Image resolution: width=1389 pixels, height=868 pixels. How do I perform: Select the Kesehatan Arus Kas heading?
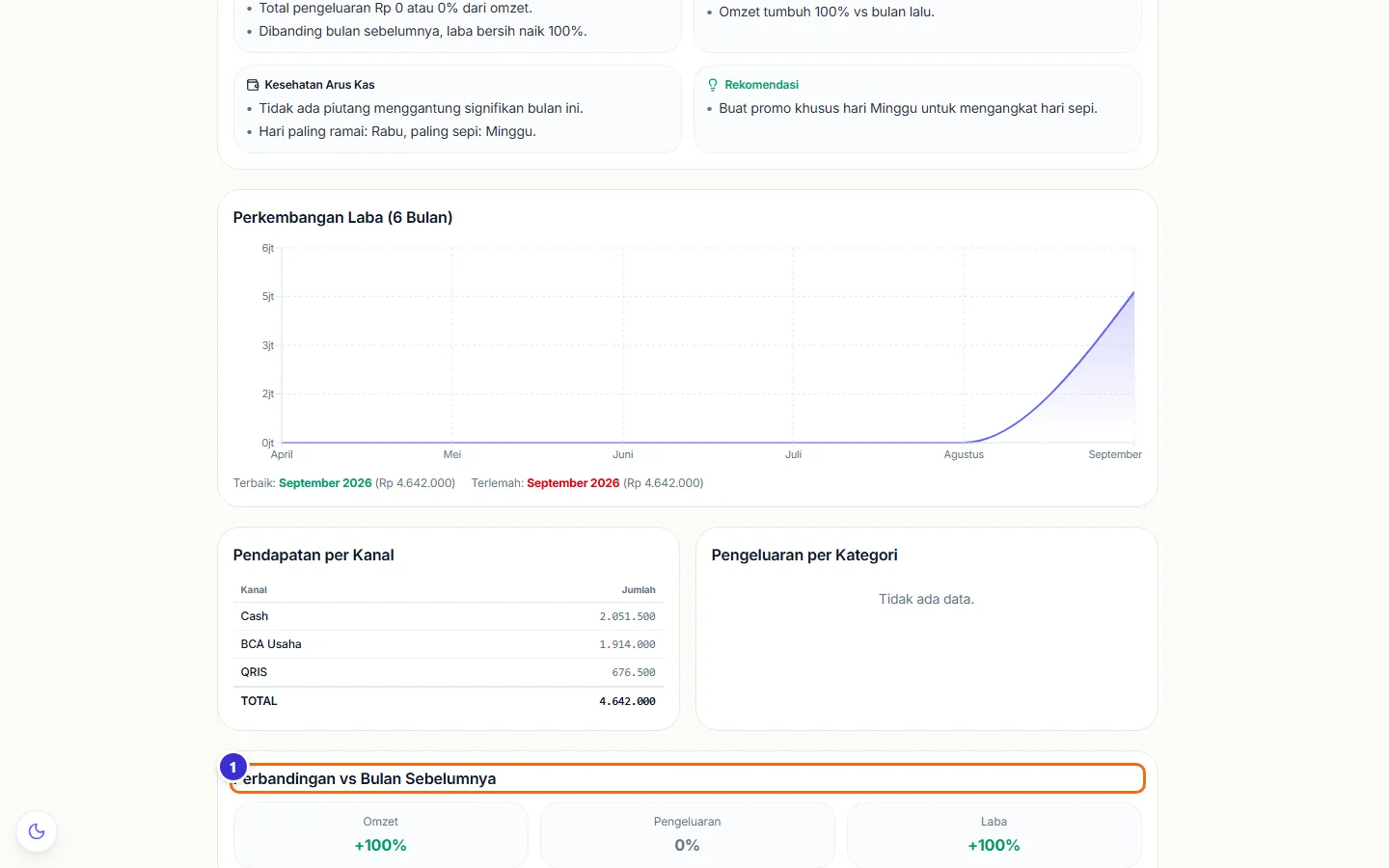[x=319, y=85]
